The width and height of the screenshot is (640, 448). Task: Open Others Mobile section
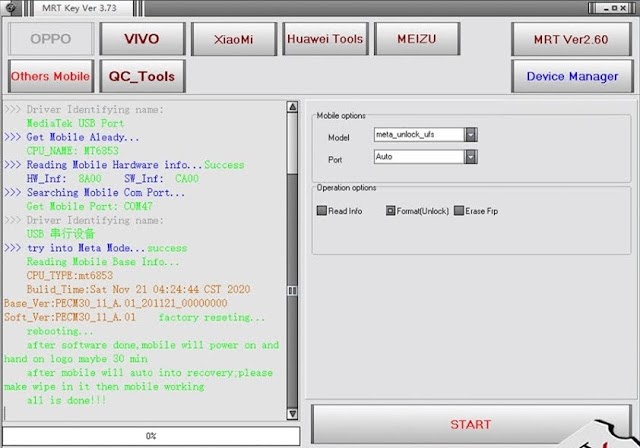pyautogui.click(x=51, y=76)
